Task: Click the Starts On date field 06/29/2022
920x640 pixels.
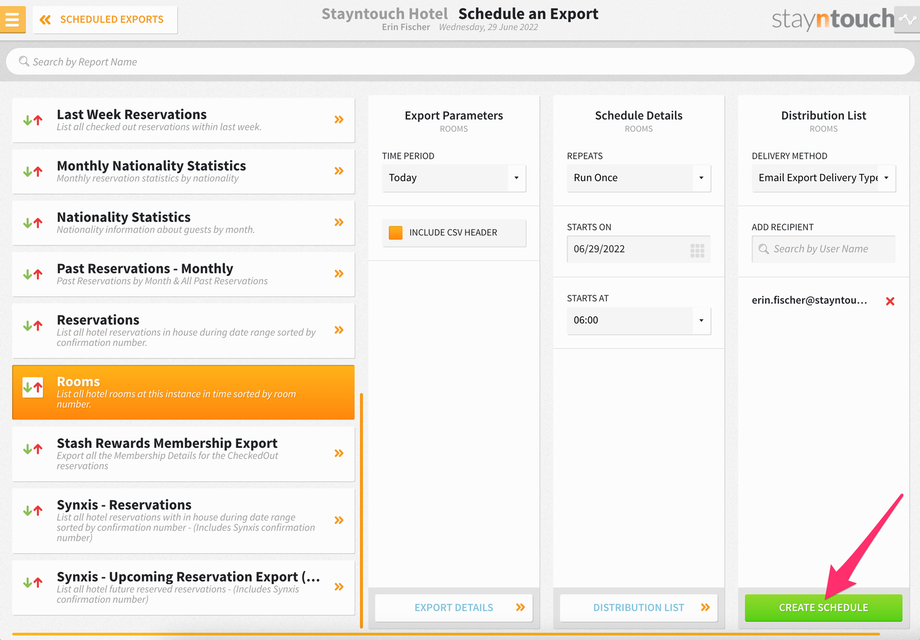Action: [638, 249]
